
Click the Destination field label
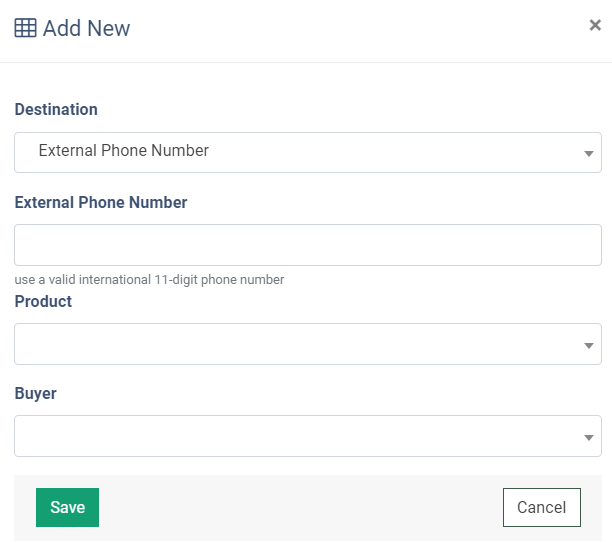tap(56, 109)
